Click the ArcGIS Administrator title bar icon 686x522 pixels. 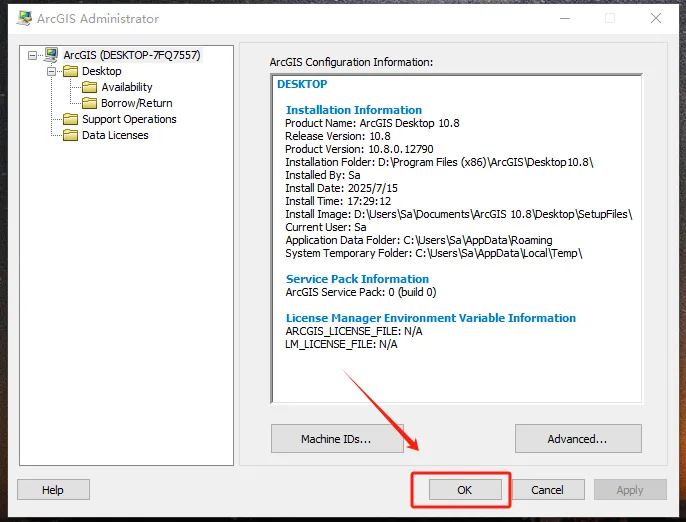tap(24, 18)
